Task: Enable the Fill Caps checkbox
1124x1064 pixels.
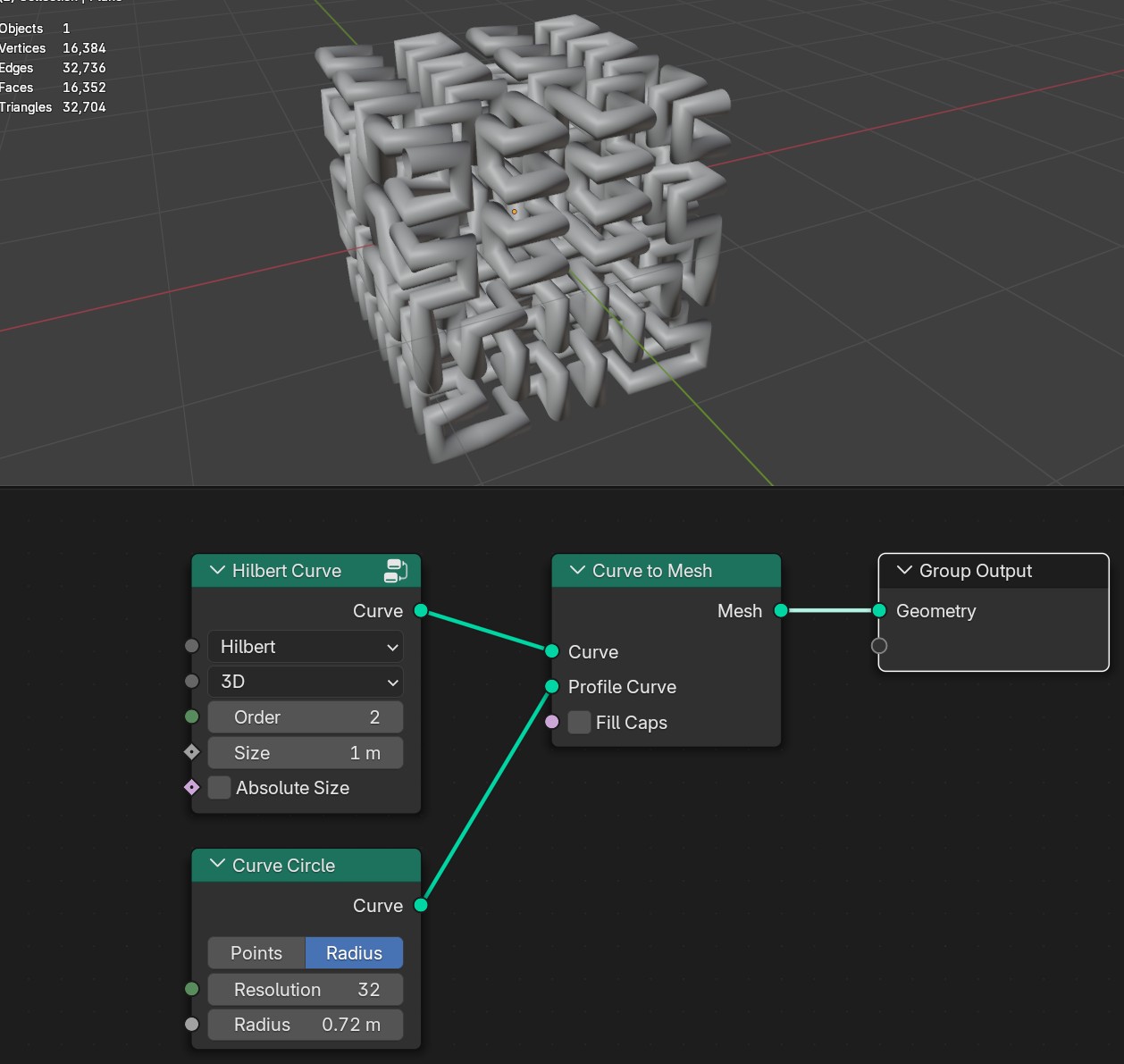Action: tap(579, 723)
